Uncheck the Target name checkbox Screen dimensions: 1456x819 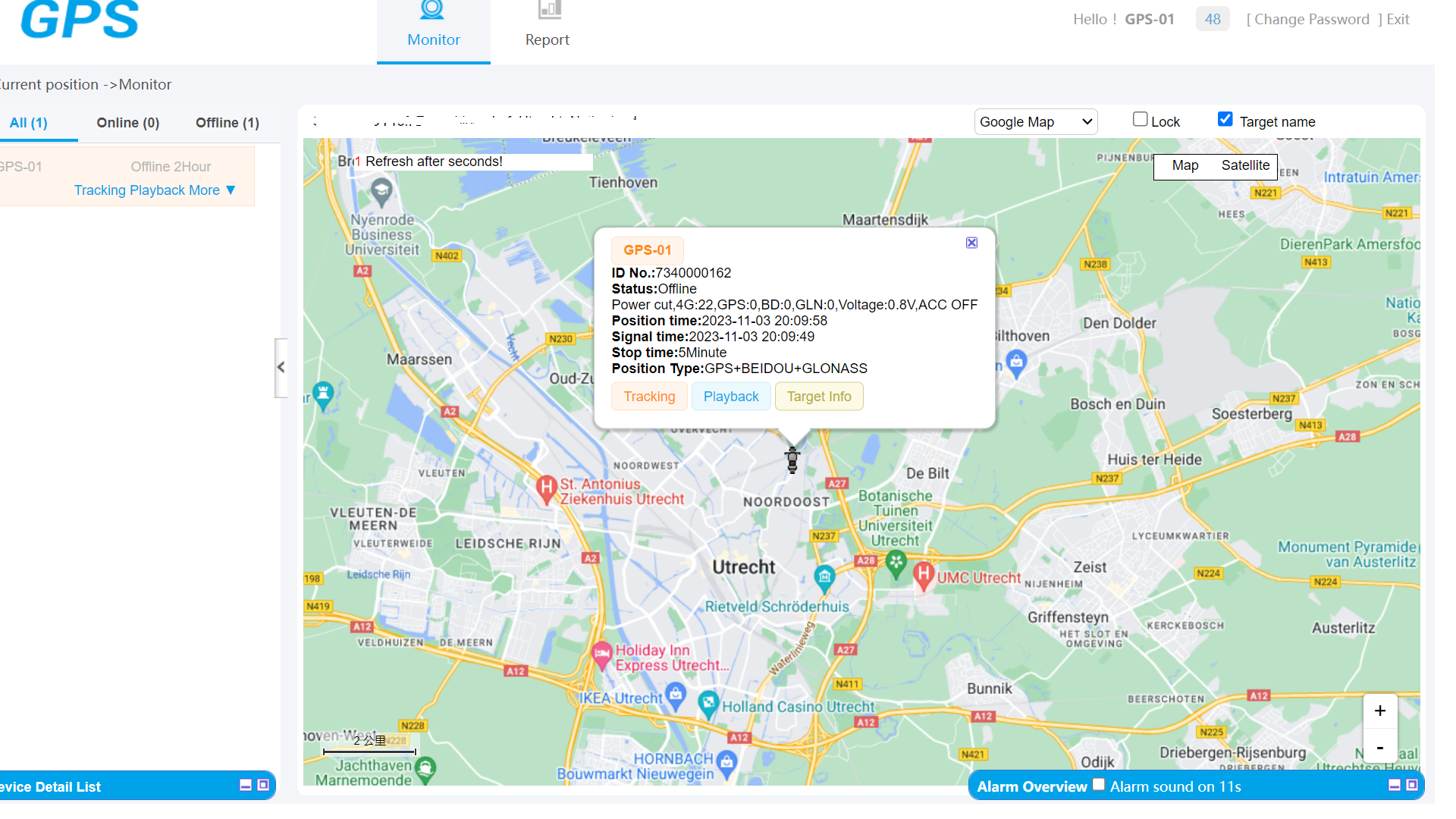[1225, 119]
